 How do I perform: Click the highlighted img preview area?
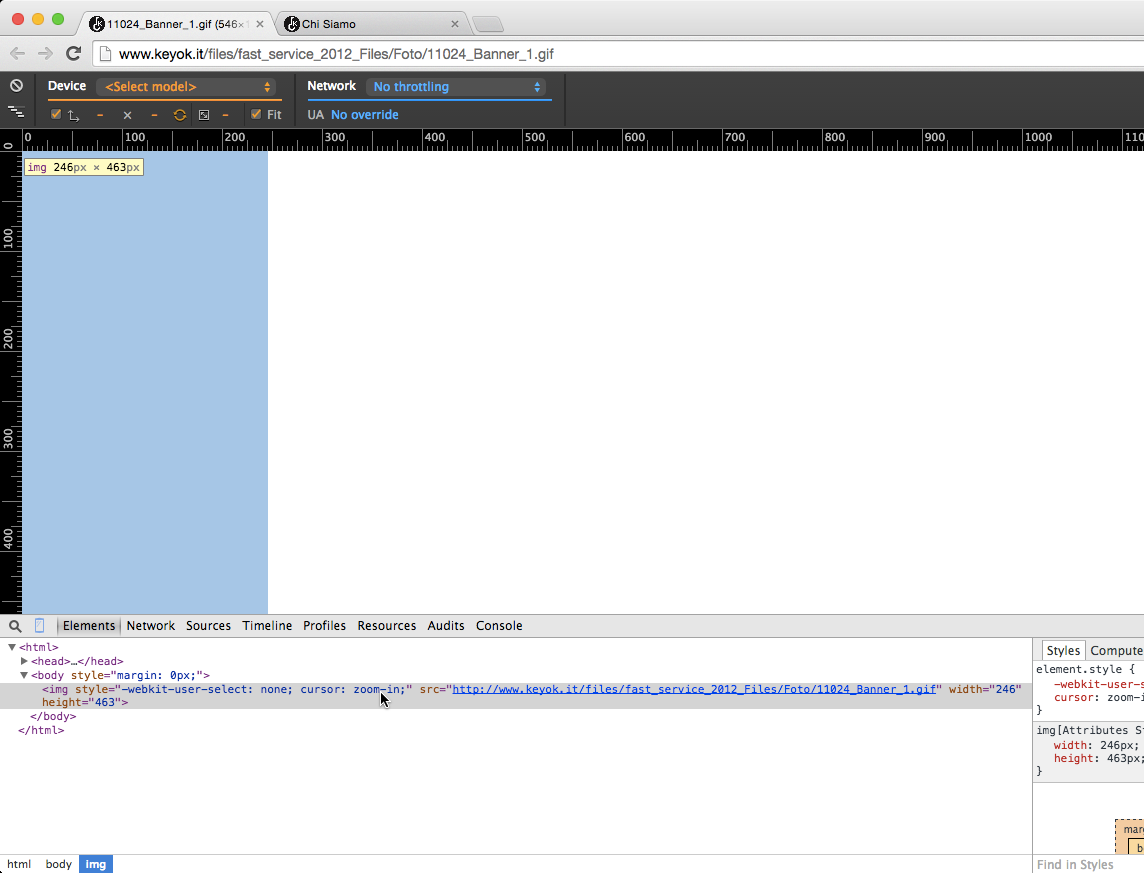(x=145, y=382)
